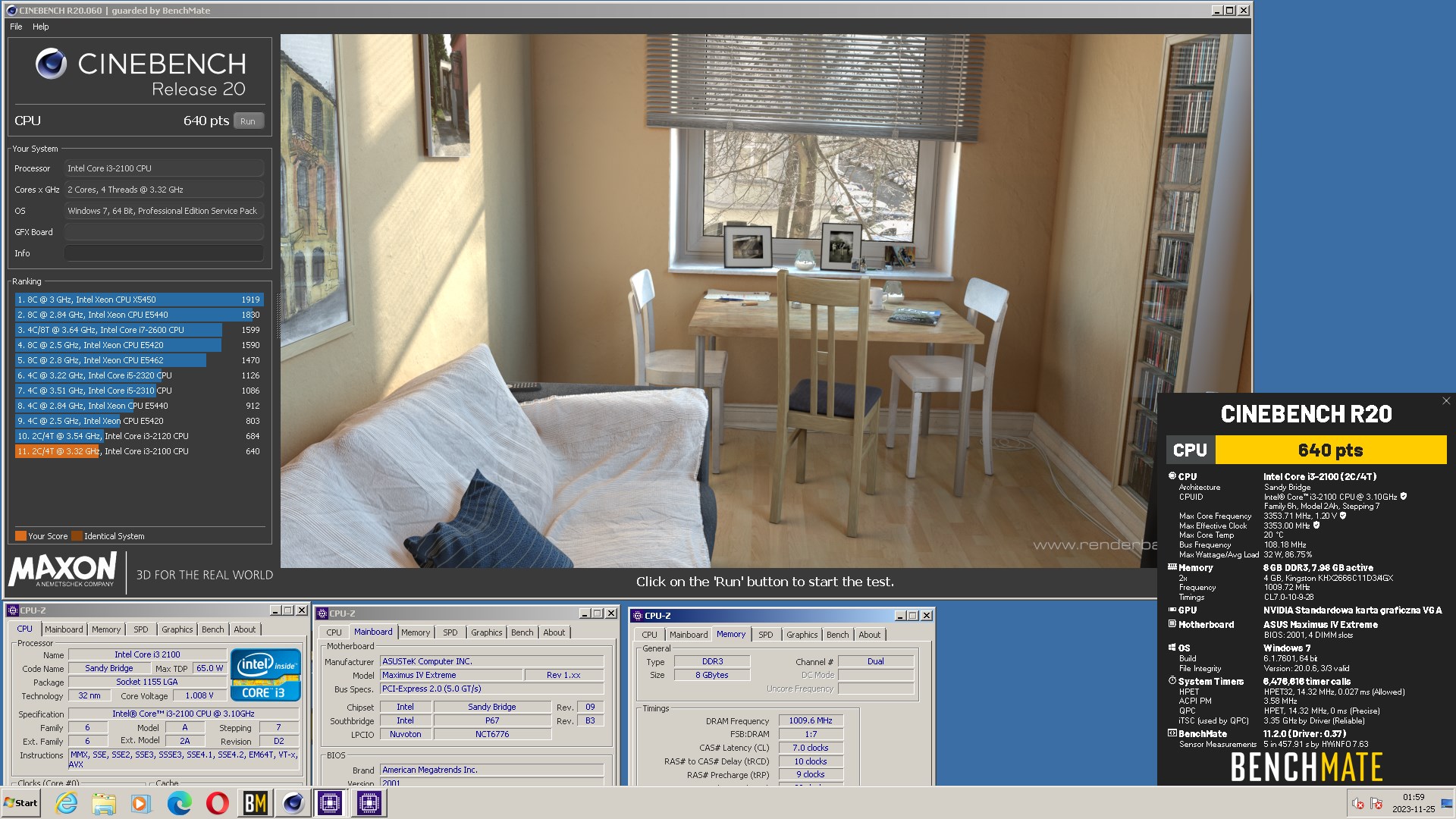Click the Max Effective Clock verification icon
The height and width of the screenshot is (819, 1456).
coord(1316,526)
